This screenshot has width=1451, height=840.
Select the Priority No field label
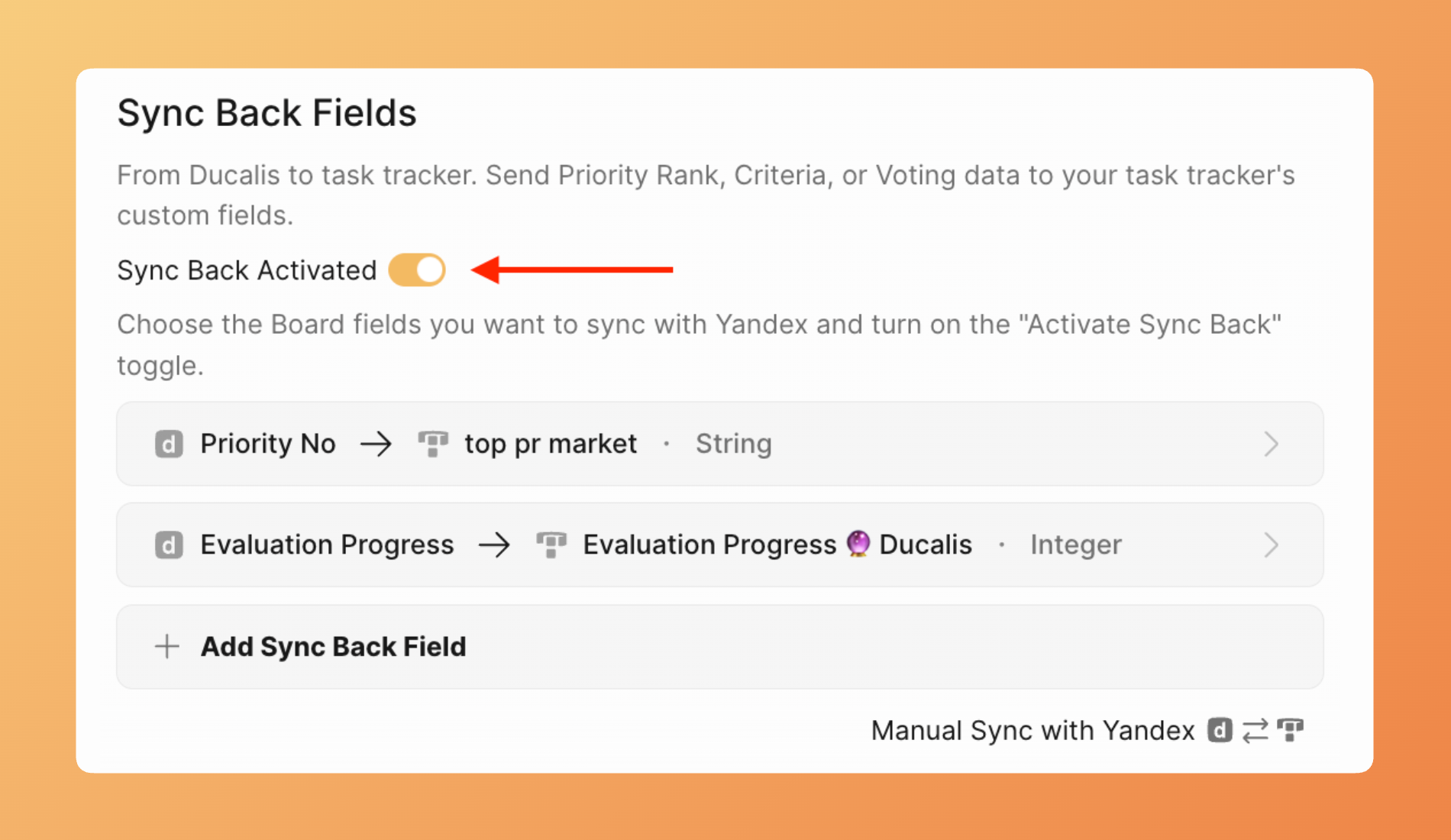(268, 444)
